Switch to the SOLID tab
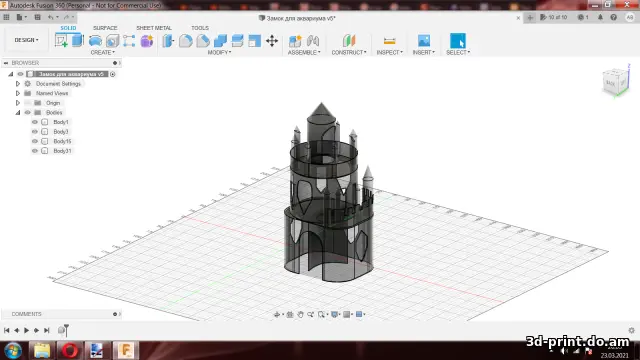Viewport: 640px width, 360px height. [68, 28]
